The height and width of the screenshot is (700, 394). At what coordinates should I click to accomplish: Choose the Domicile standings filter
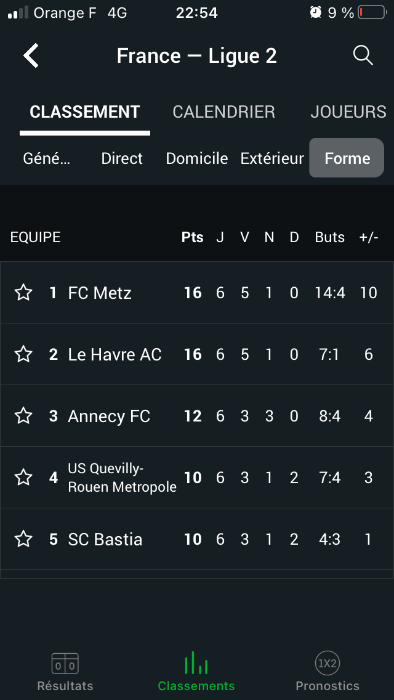pyautogui.click(x=197, y=158)
